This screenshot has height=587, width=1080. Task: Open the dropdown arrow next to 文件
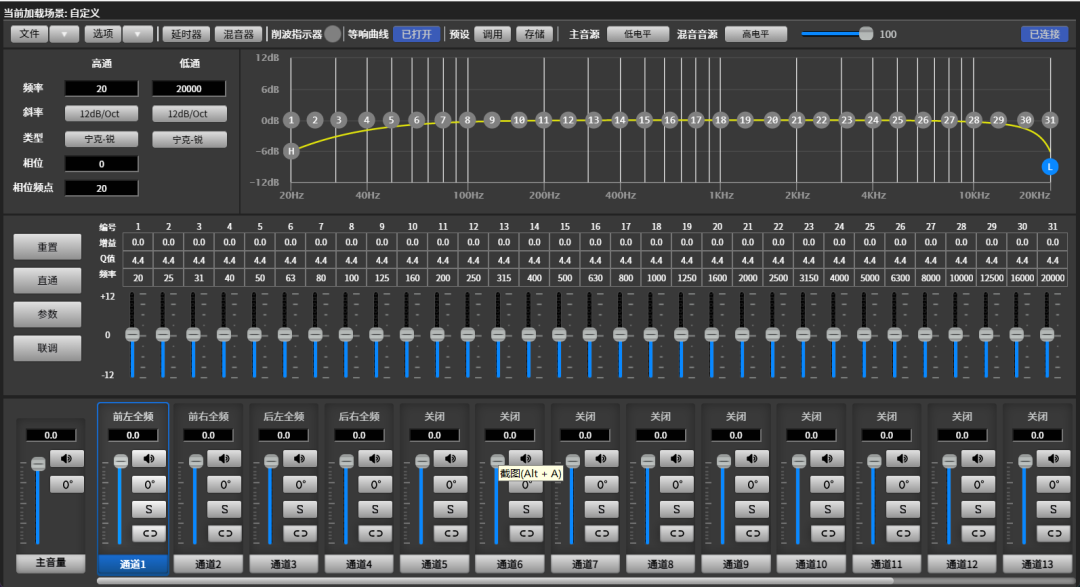coord(64,34)
